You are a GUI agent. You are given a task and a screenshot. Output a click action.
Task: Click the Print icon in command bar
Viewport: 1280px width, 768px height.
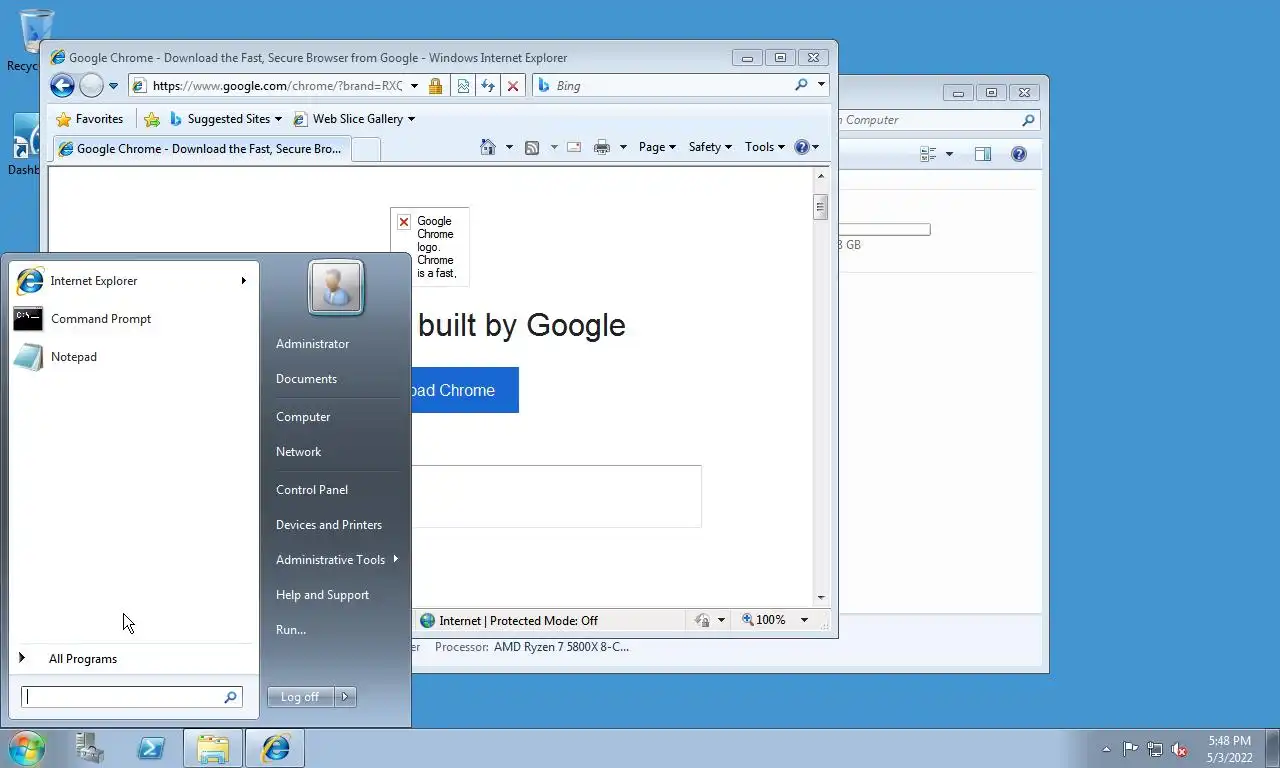click(x=601, y=147)
